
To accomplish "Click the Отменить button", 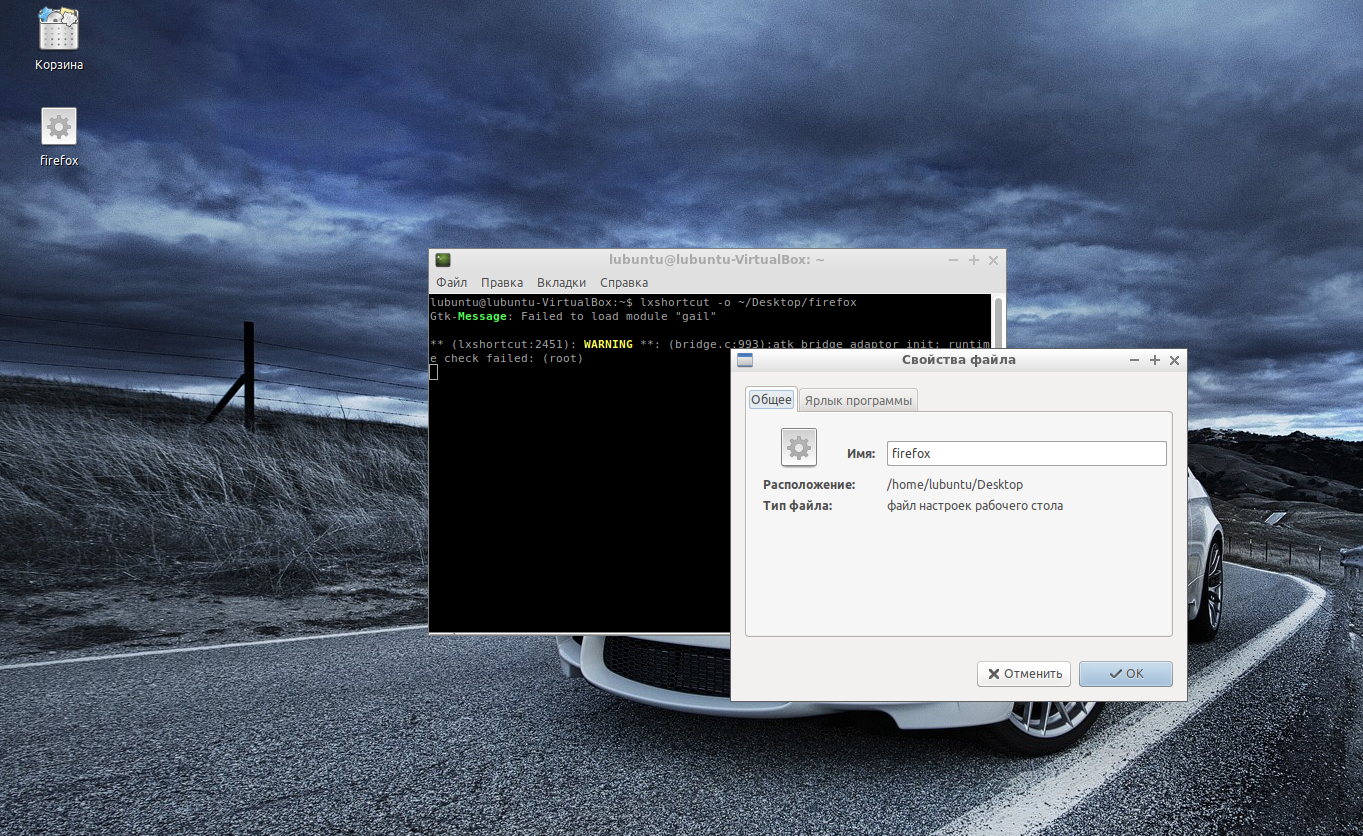I will (x=1024, y=673).
